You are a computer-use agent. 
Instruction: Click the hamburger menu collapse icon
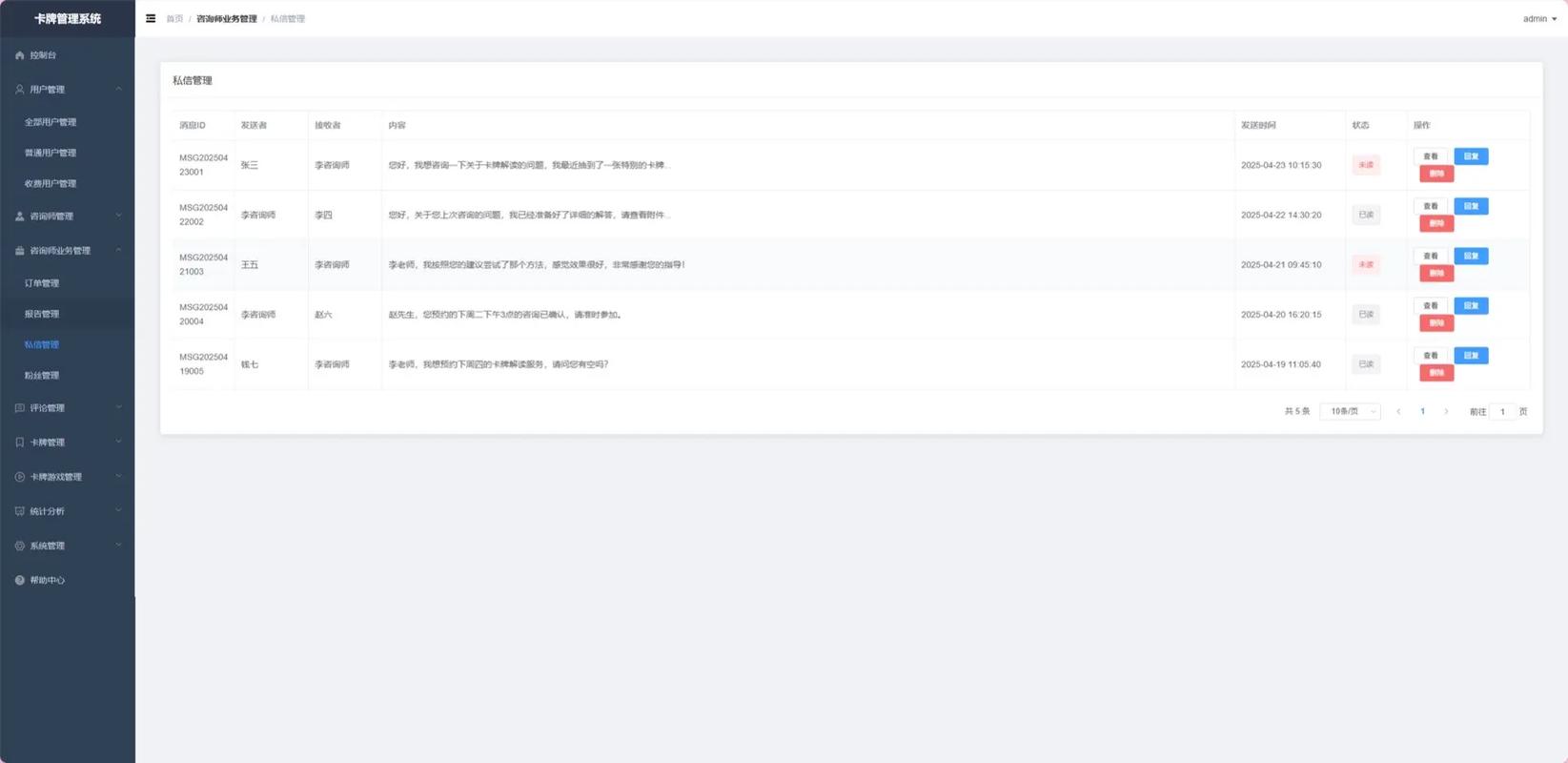pos(151,18)
